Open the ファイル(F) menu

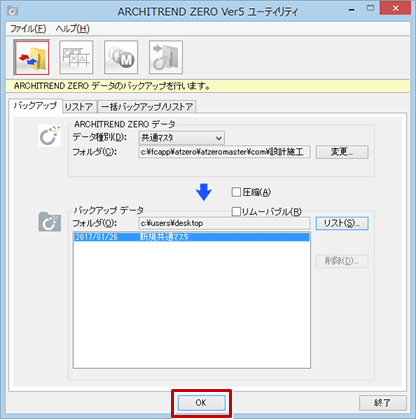28,29
